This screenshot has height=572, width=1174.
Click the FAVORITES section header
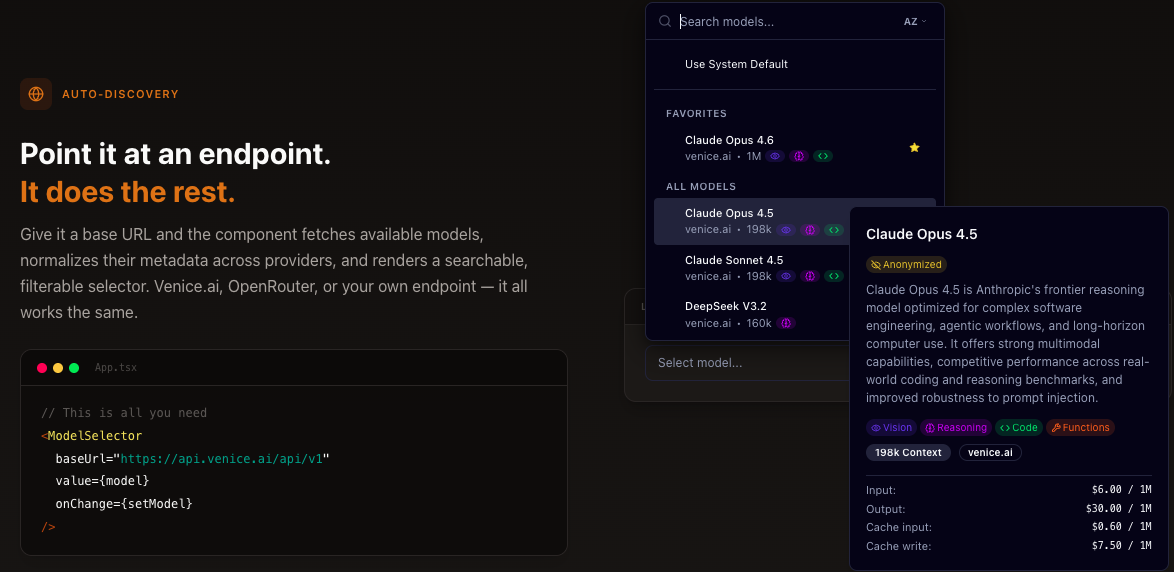pos(696,113)
